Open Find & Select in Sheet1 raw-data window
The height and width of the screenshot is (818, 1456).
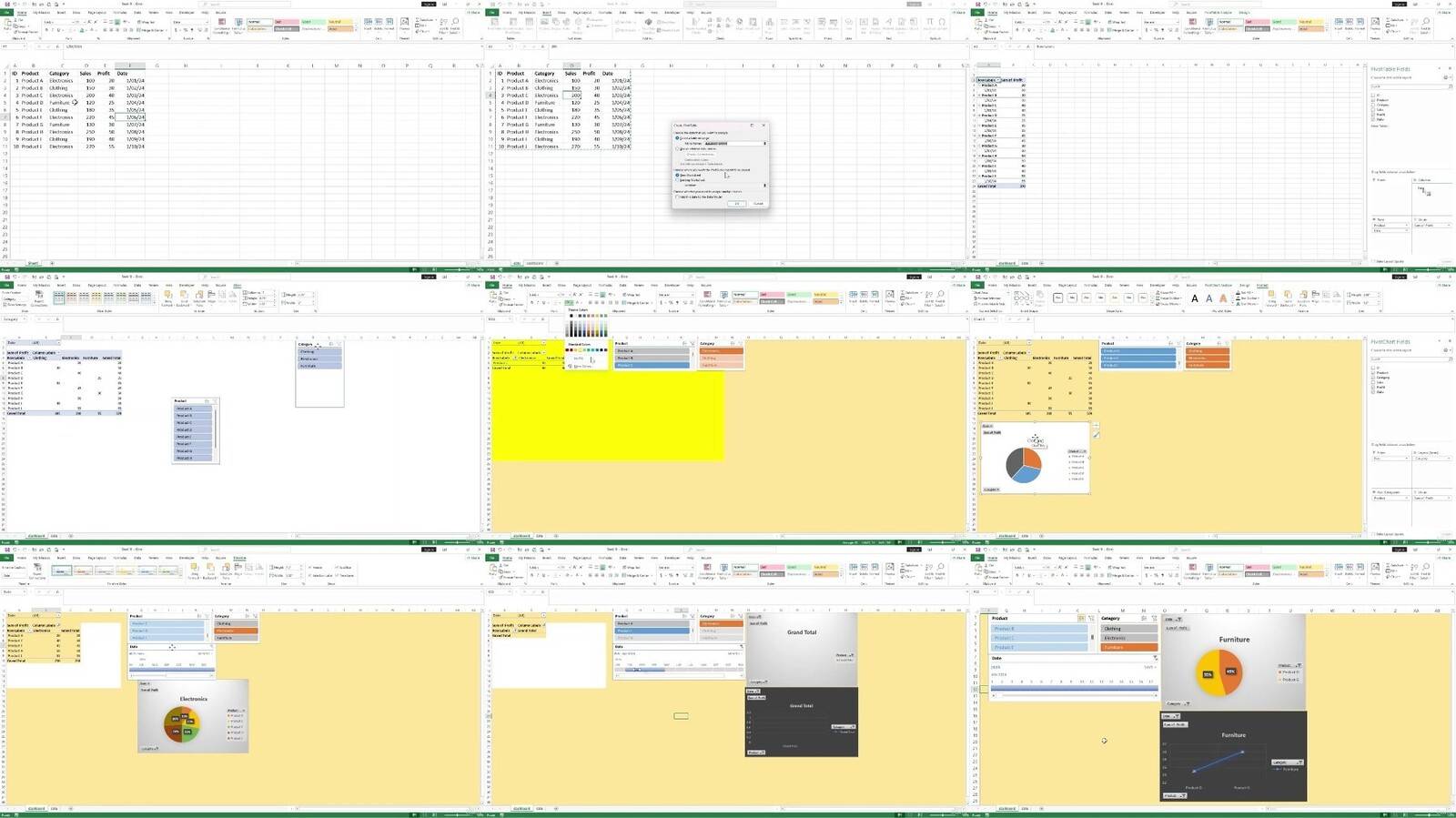coord(455,25)
